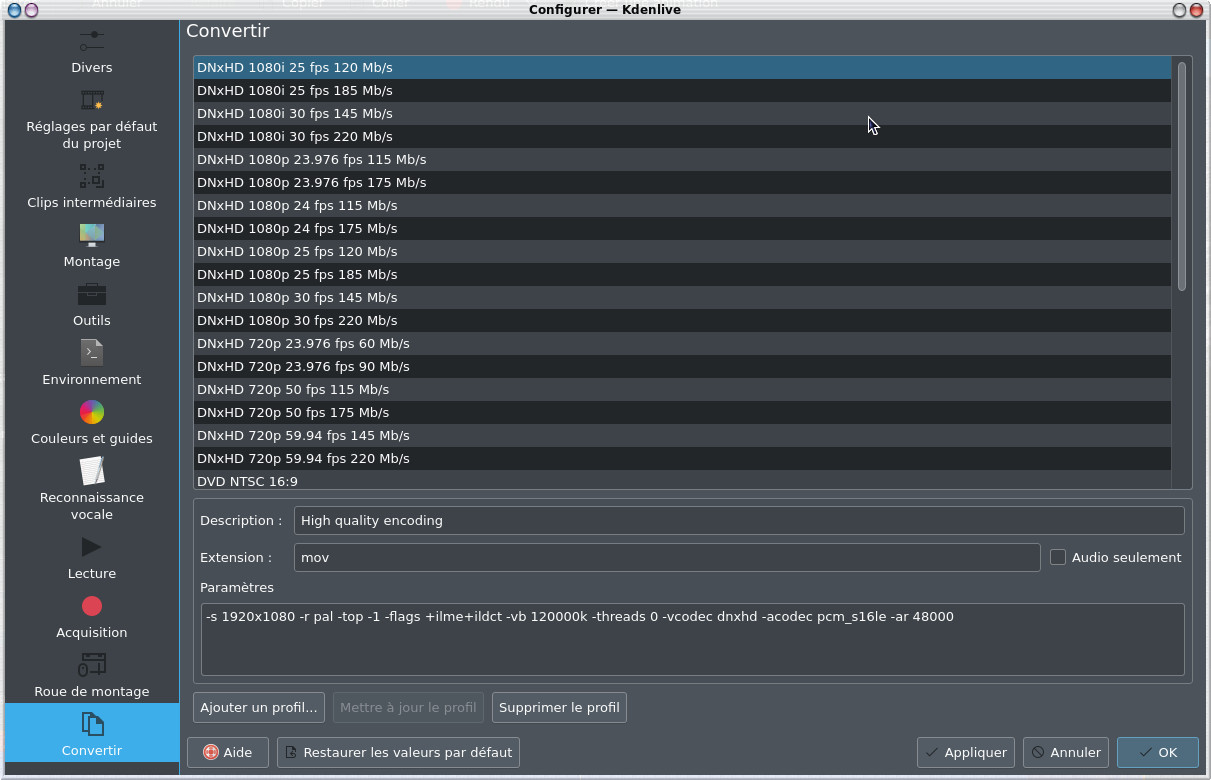Go to the Montage monitor icon
This screenshot has width=1211, height=780.
(x=92, y=235)
